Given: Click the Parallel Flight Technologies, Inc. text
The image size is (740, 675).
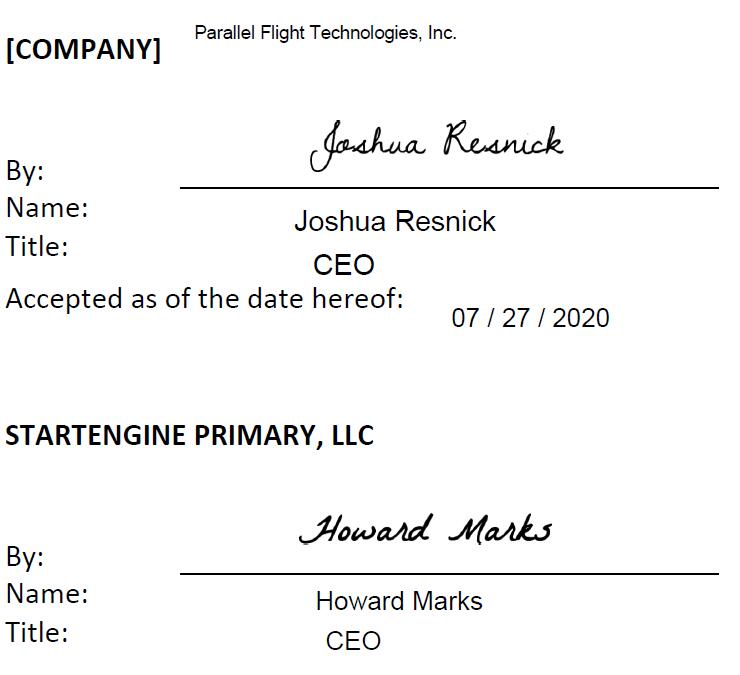Looking at the screenshot, I should (x=325, y=33).
